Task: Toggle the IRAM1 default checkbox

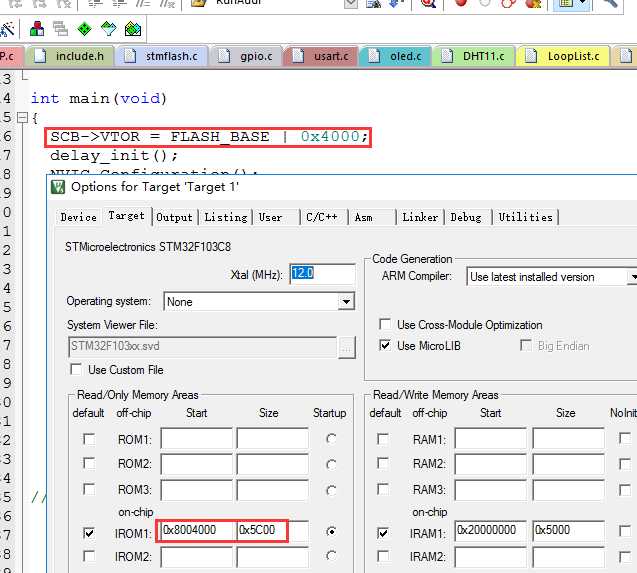Action: pos(383,533)
